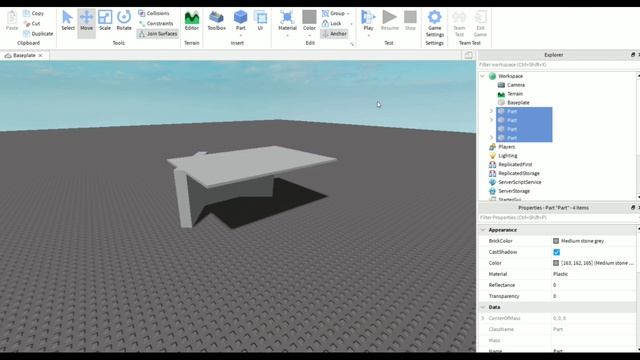Stop the running test
The height and width of the screenshot is (360, 640).
click(x=410, y=21)
